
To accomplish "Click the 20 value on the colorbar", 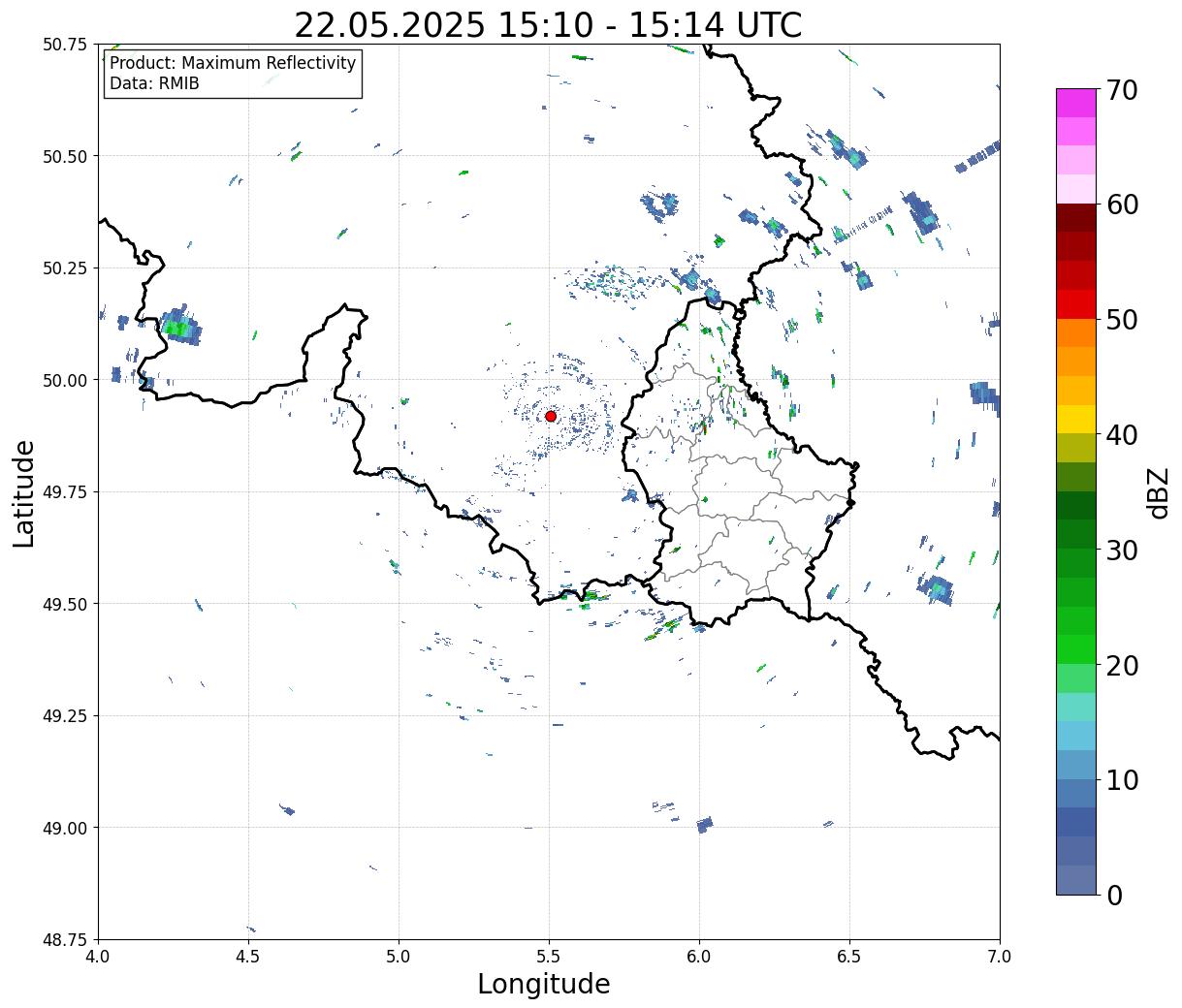I will [1122, 665].
